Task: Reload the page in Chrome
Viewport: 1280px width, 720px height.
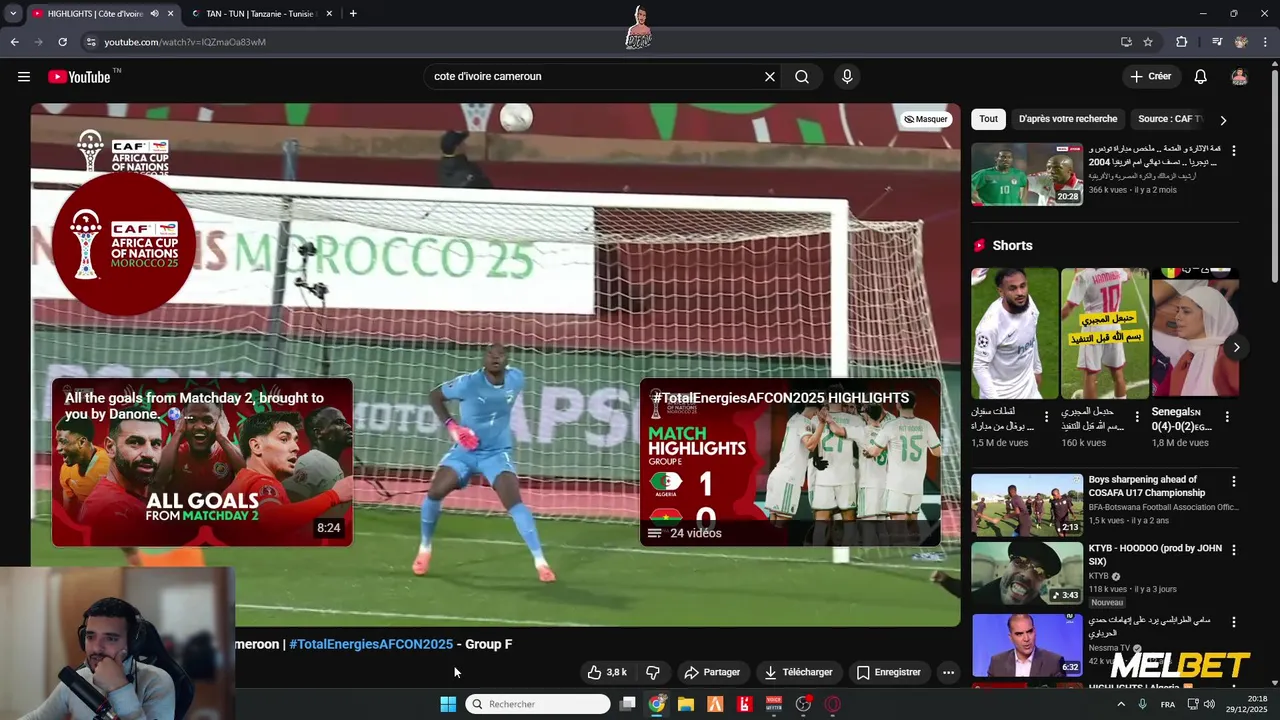Action: coord(62,42)
